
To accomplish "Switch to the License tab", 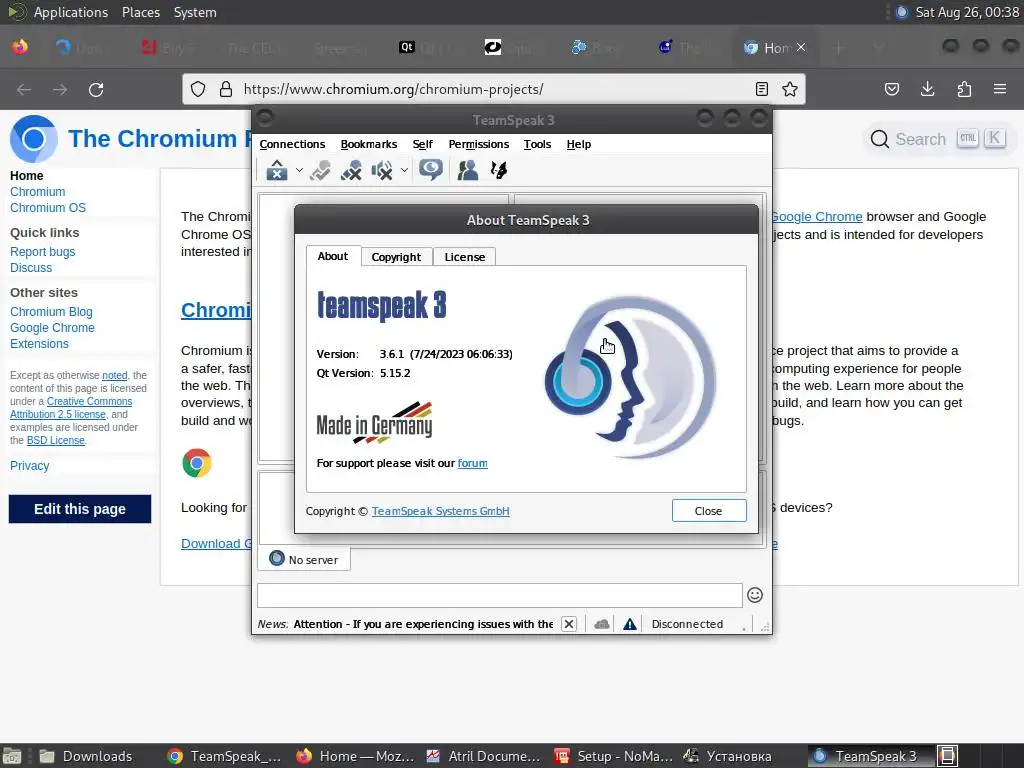I will [x=464, y=257].
